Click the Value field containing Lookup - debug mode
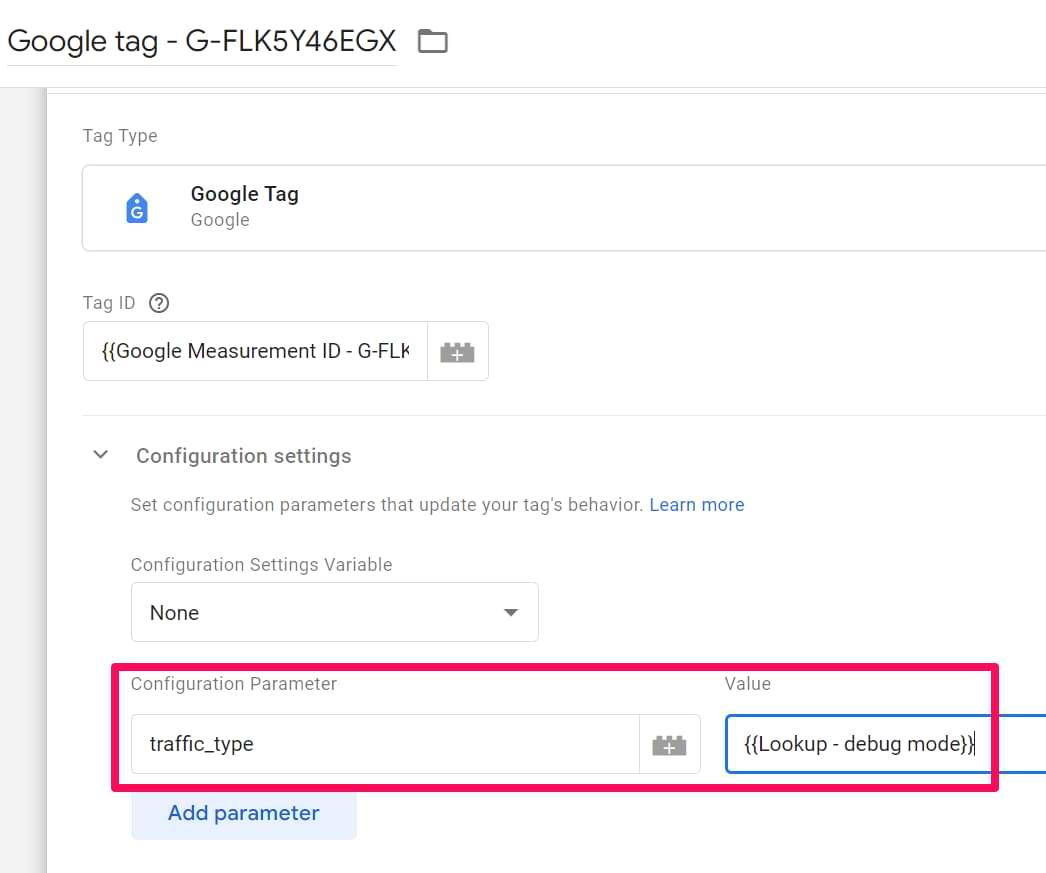The width and height of the screenshot is (1046, 873). pos(880,744)
